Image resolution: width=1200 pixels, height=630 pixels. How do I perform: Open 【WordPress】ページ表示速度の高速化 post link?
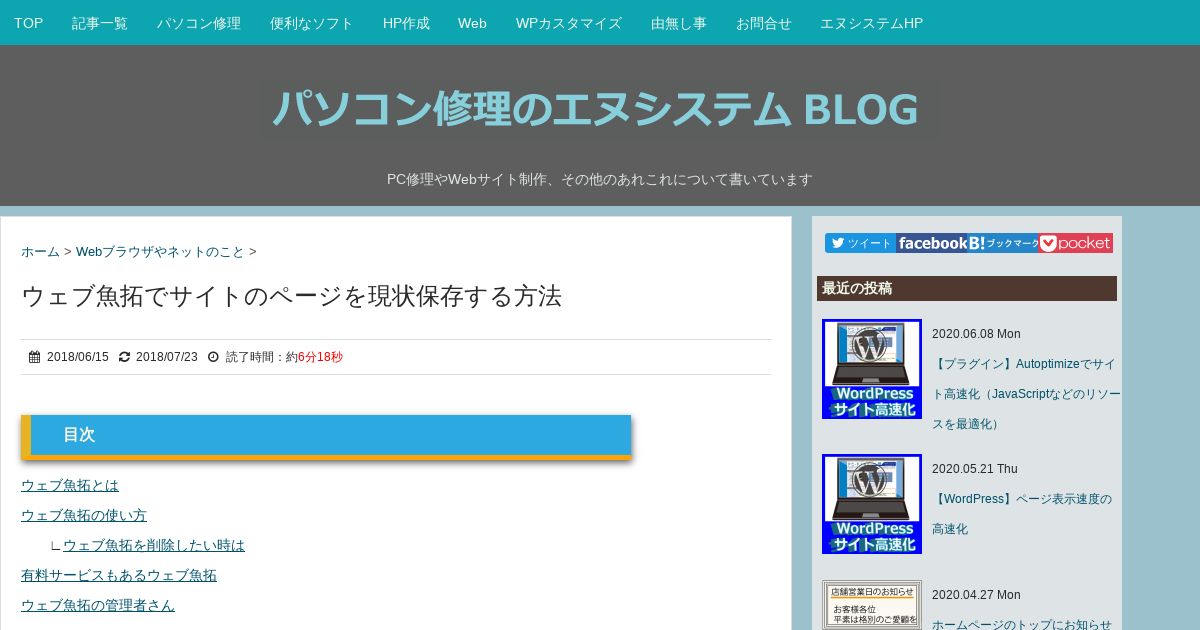point(1022,514)
